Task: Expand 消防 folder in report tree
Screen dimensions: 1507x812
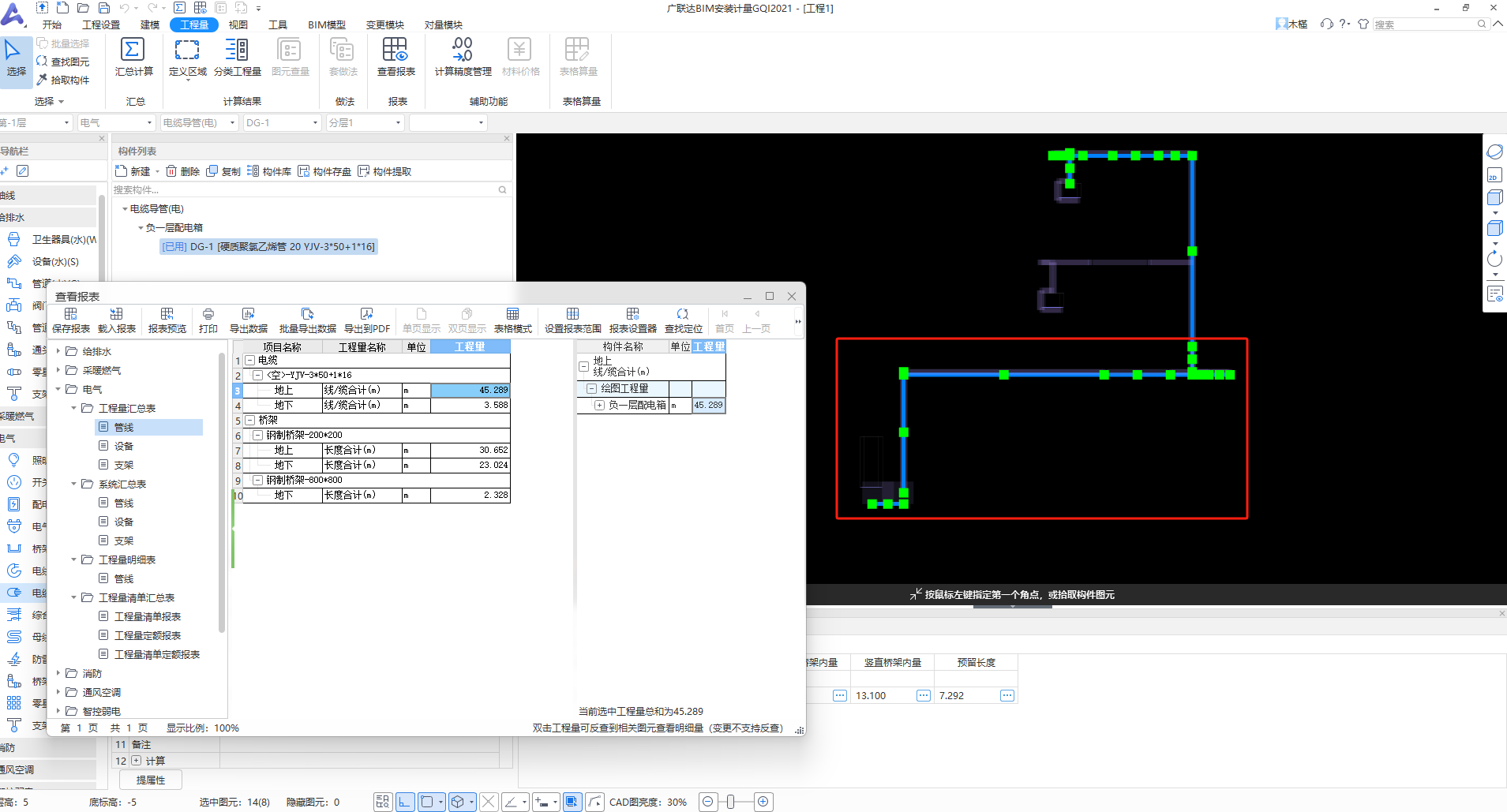Action: coord(58,673)
